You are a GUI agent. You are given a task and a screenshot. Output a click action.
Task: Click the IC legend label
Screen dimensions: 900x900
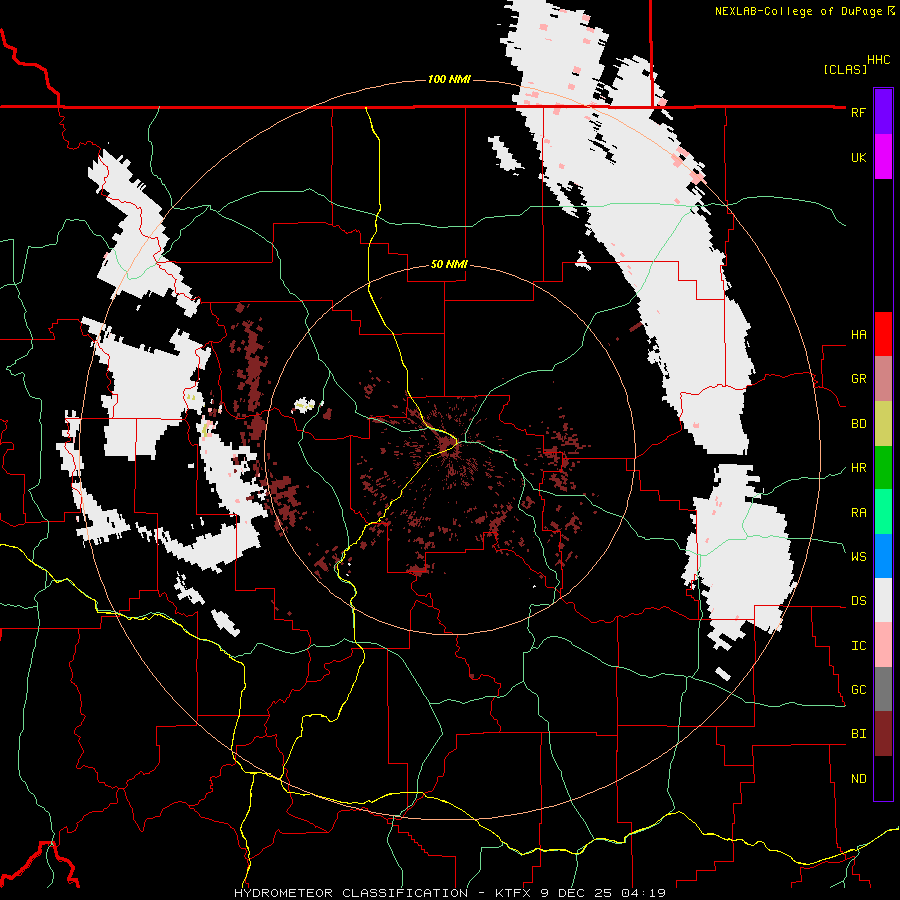(858, 646)
